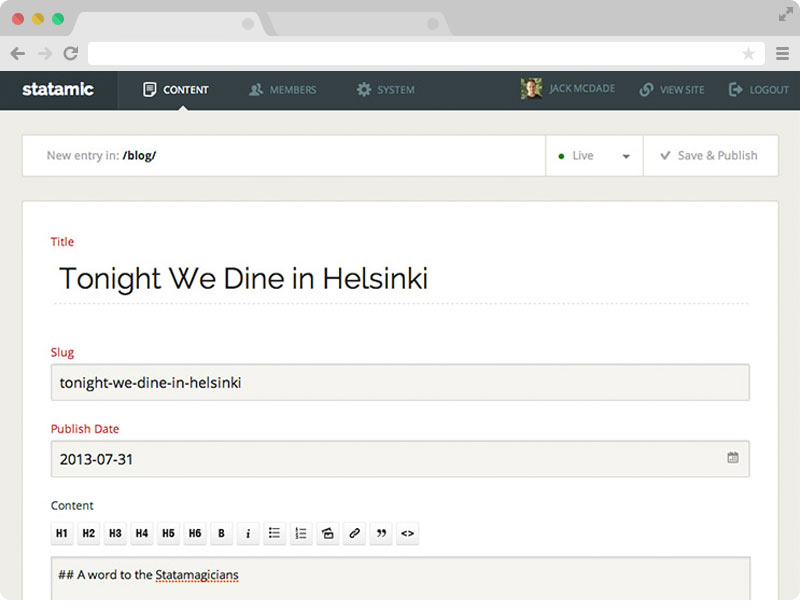
Task: Open the System settings section
Action: (386, 90)
